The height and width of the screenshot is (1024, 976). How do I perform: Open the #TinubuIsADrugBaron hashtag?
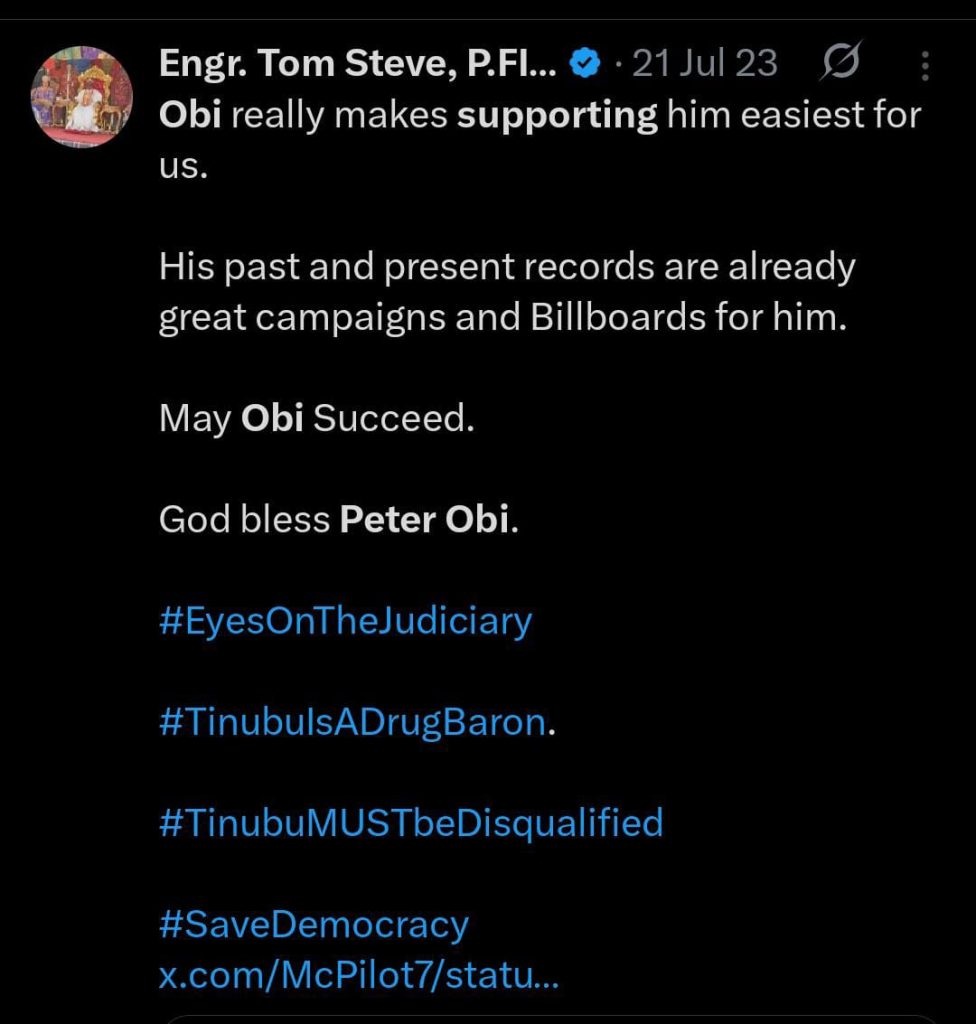coord(352,722)
